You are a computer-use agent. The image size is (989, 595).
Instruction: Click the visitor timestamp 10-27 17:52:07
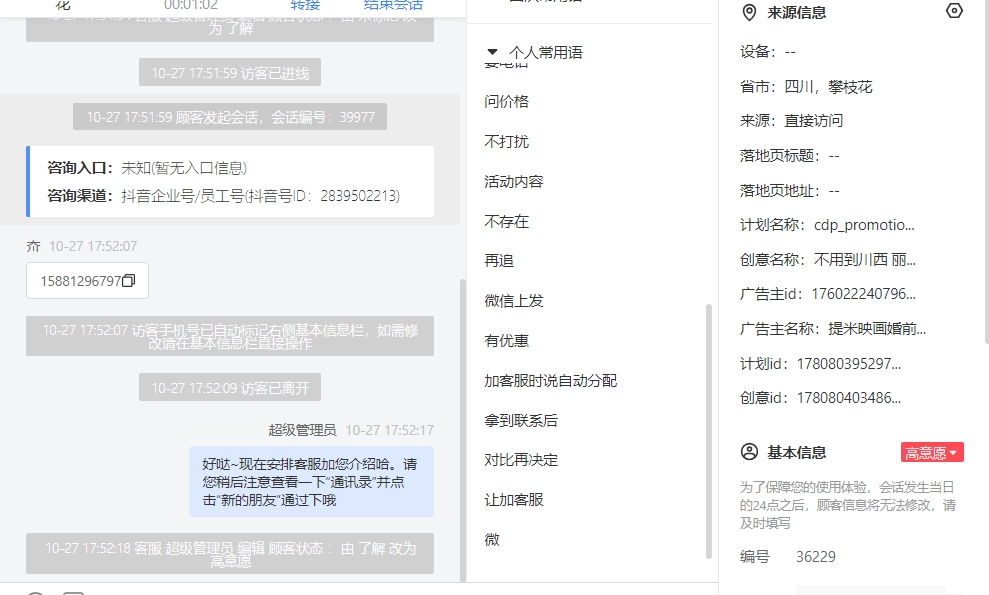click(x=93, y=246)
